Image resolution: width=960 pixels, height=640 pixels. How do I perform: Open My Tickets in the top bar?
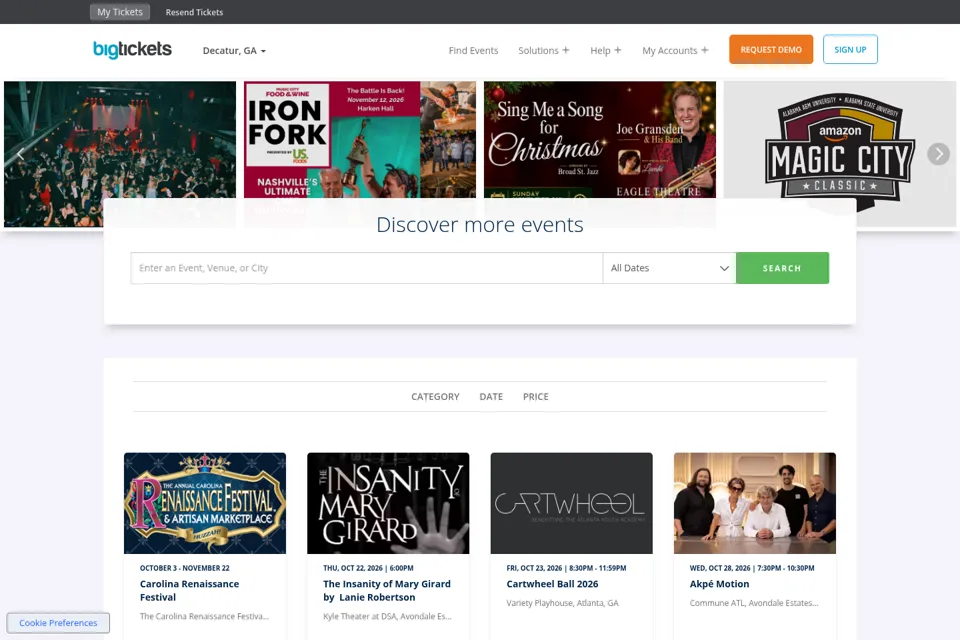pos(120,12)
